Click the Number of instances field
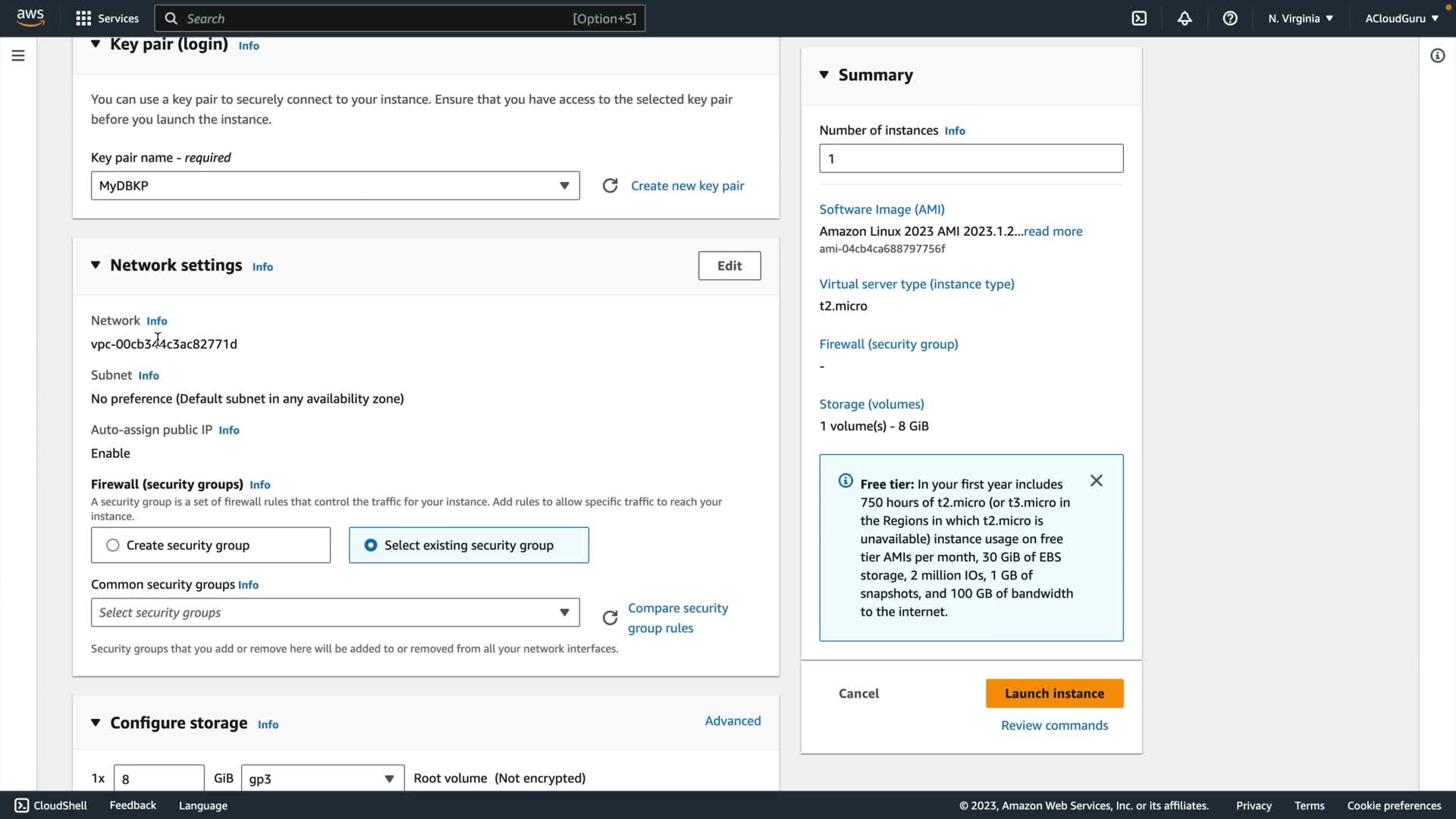This screenshot has width=1456, height=819. point(971,158)
